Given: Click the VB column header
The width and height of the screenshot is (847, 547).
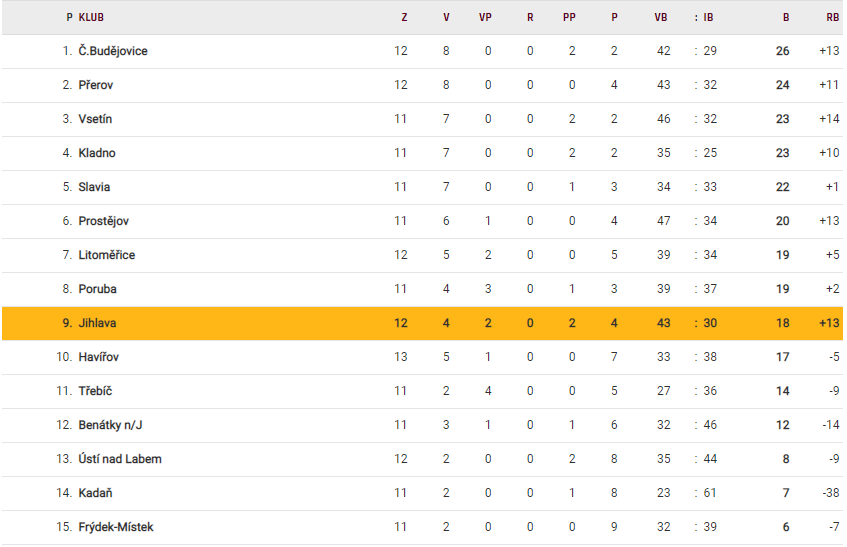Looking at the screenshot, I should point(661,17).
